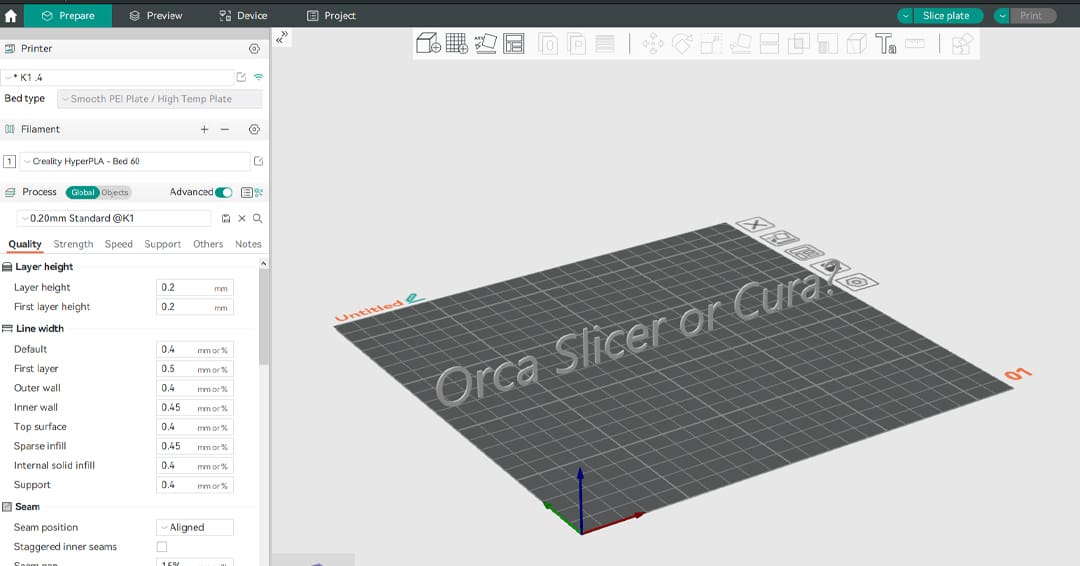Open the Others settings tab
This screenshot has width=1080, height=566.
click(208, 244)
